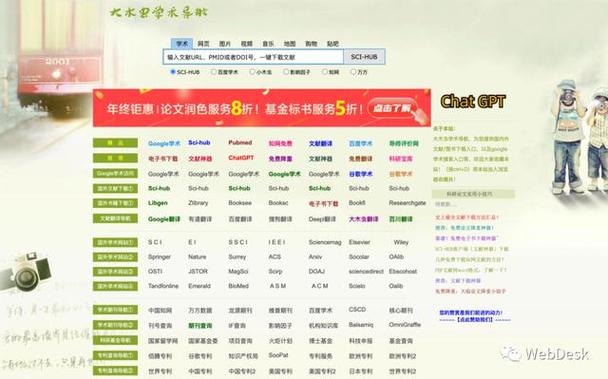Viewport: 608px width, 379px height.
Task: Open the DOAJ link
Action: point(317,271)
